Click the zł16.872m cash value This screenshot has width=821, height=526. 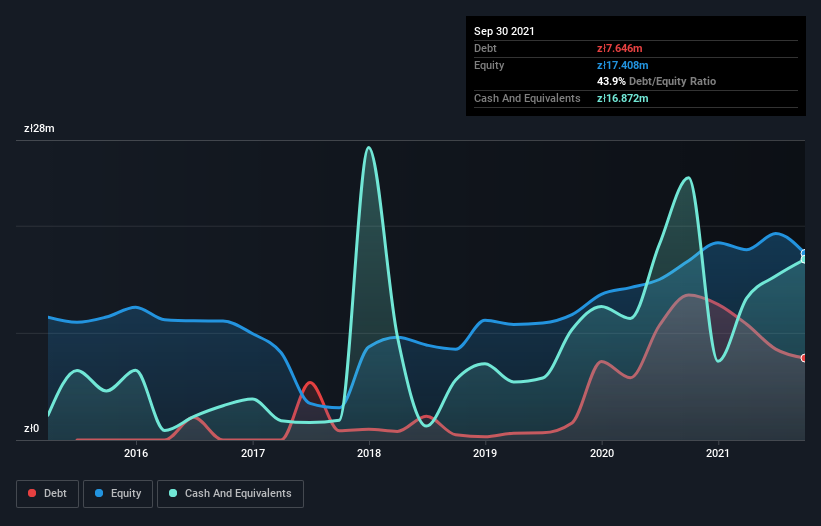tap(623, 98)
